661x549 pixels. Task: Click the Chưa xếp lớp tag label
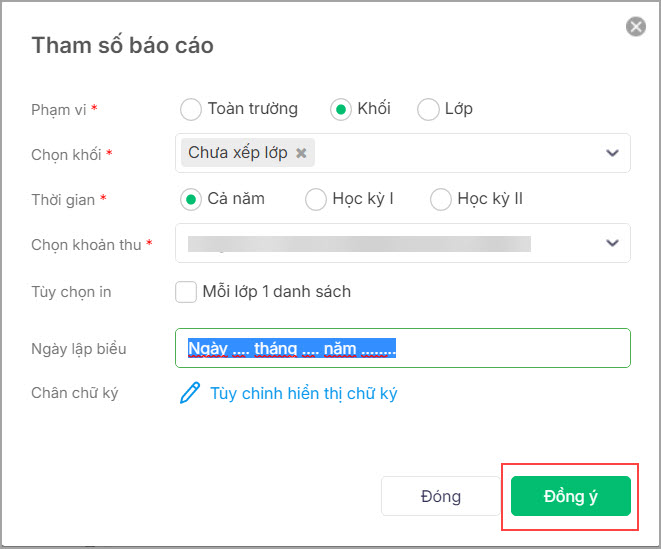click(238, 153)
